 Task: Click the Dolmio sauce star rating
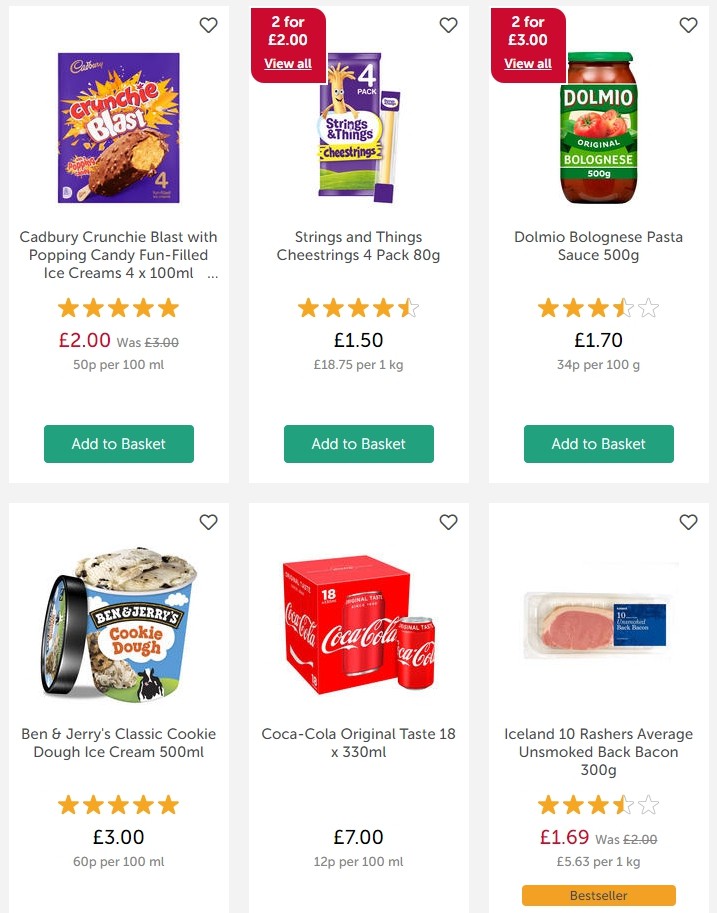click(599, 308)
